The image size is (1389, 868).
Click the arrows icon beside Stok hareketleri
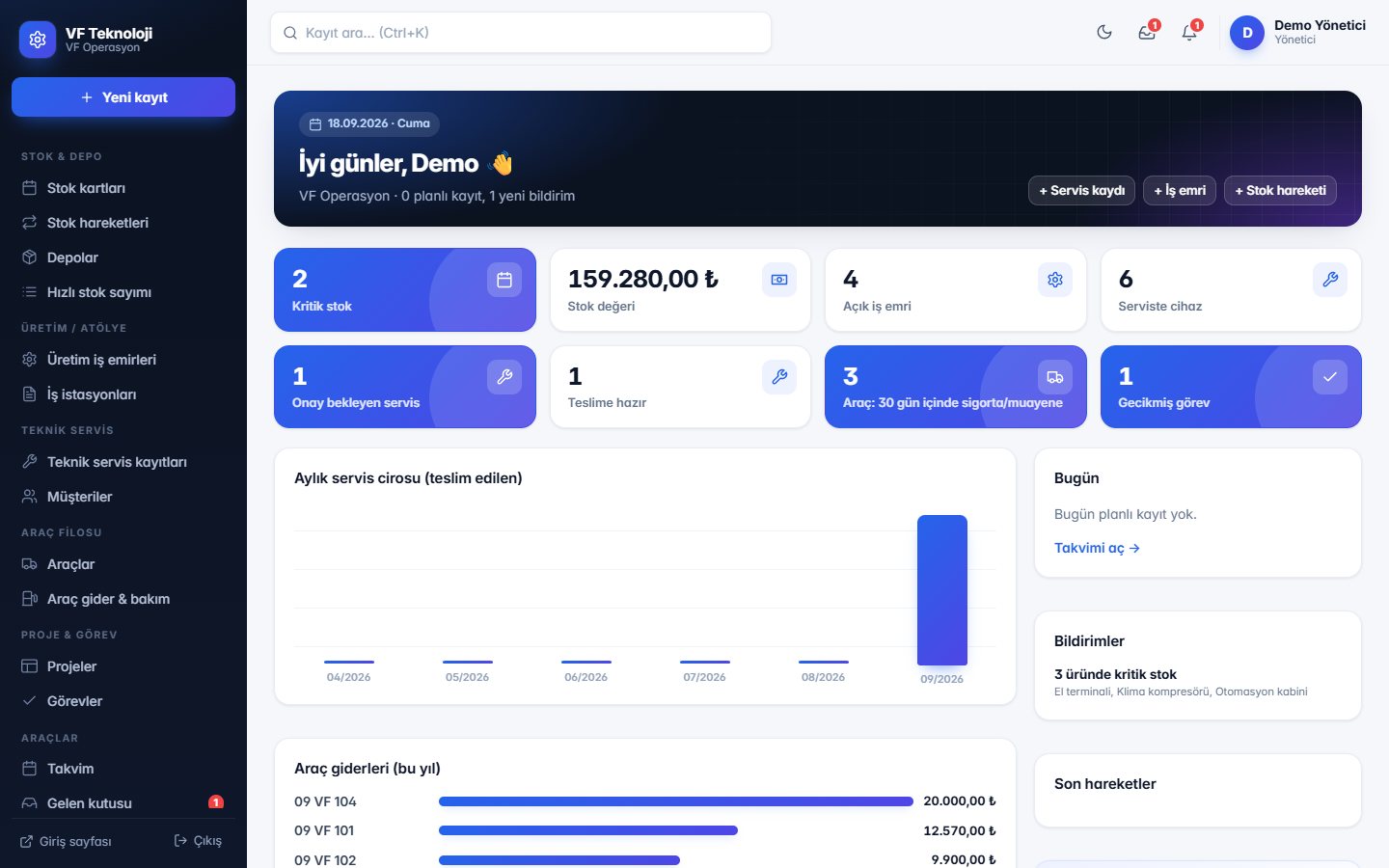[30, 223]
